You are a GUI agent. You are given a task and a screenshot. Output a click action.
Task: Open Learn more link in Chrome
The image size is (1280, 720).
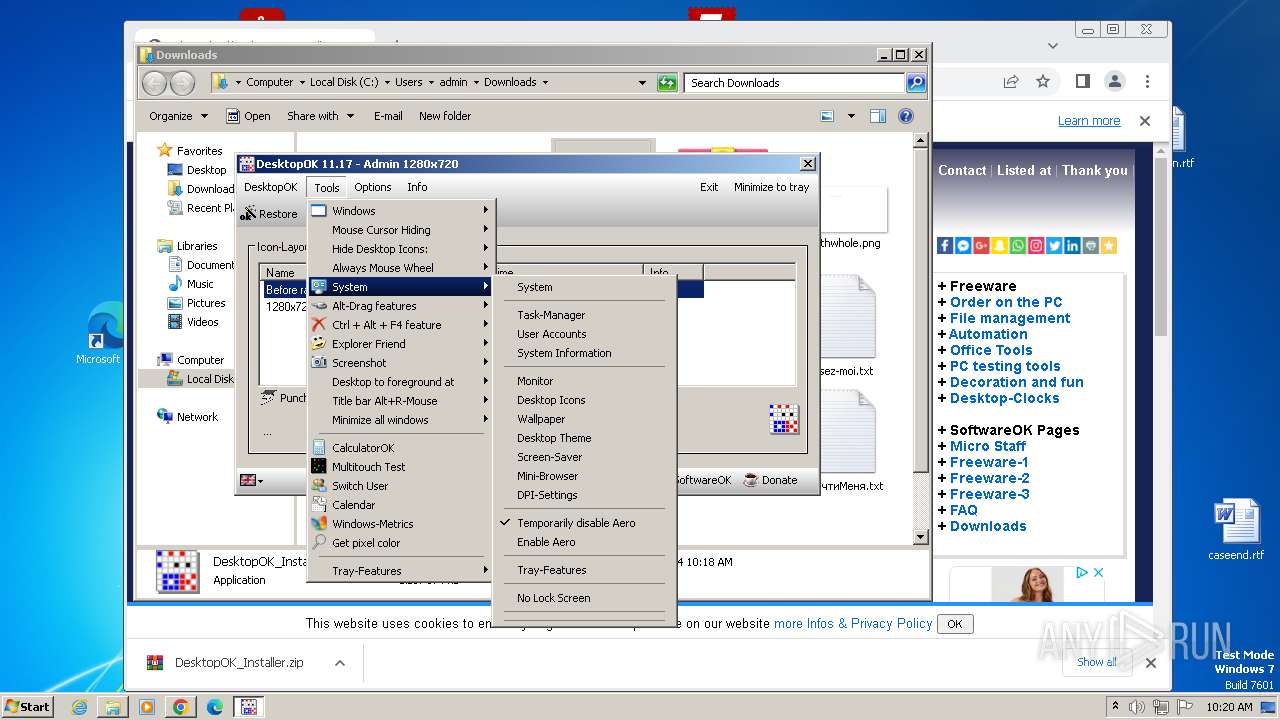[x=1089, y=121]
